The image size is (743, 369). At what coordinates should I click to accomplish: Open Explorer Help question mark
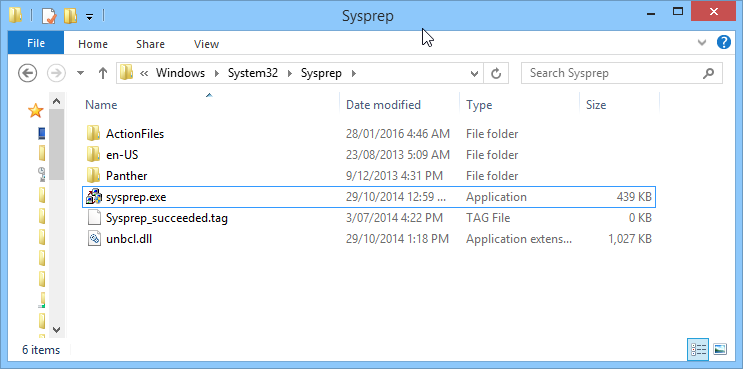click(724, 43)
